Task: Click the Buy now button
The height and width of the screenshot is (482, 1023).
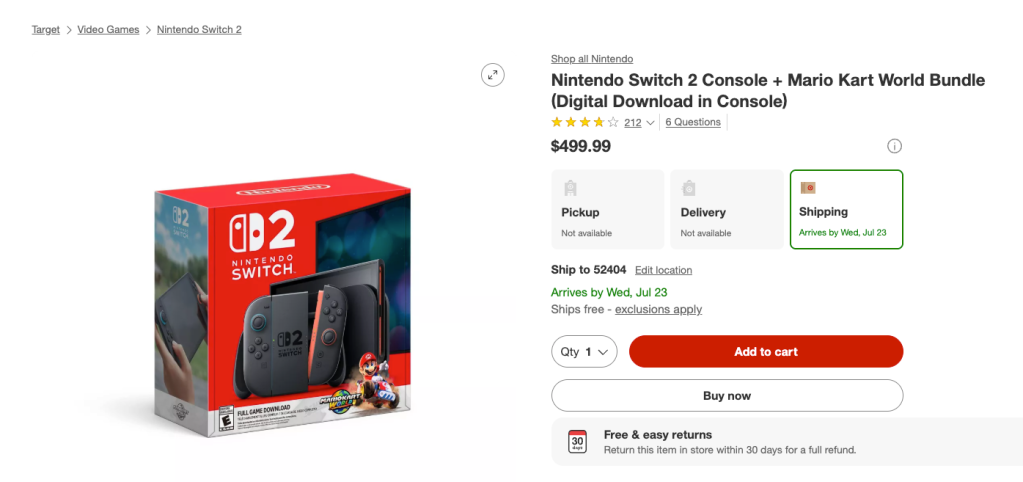Action: coord(727,396)
